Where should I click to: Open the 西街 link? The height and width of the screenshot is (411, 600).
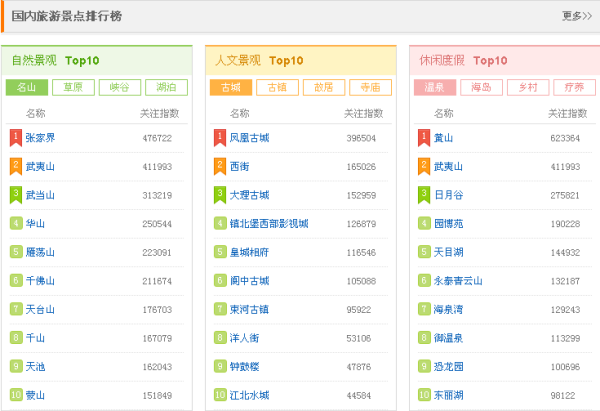[240, 166]
